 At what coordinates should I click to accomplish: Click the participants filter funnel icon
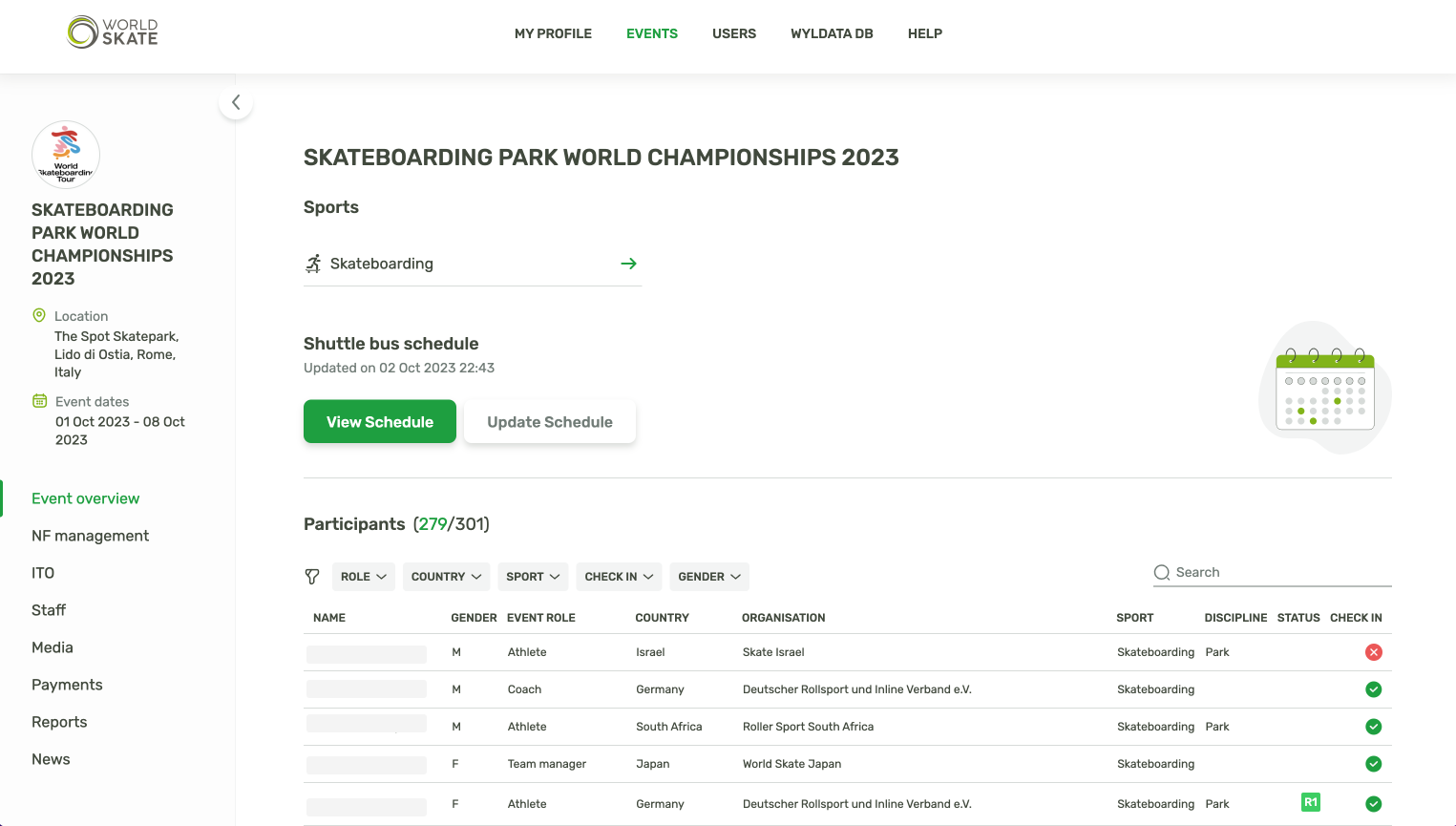(312, 577)
